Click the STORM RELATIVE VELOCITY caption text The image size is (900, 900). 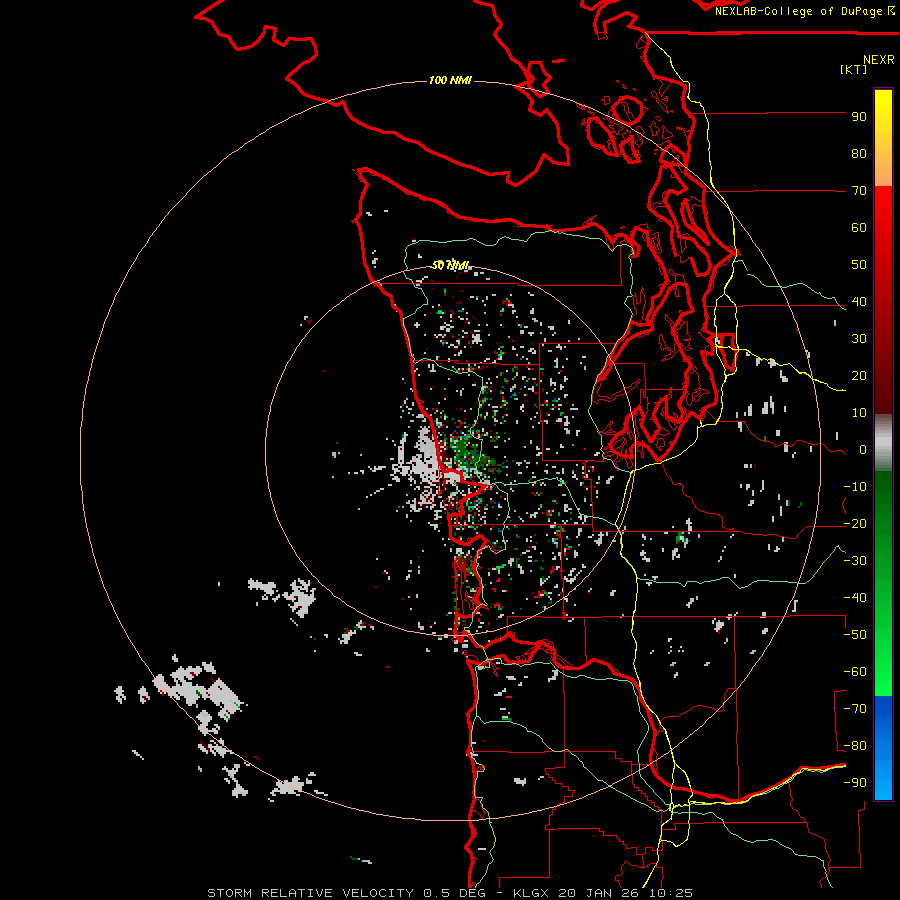[x=310, y=893]
